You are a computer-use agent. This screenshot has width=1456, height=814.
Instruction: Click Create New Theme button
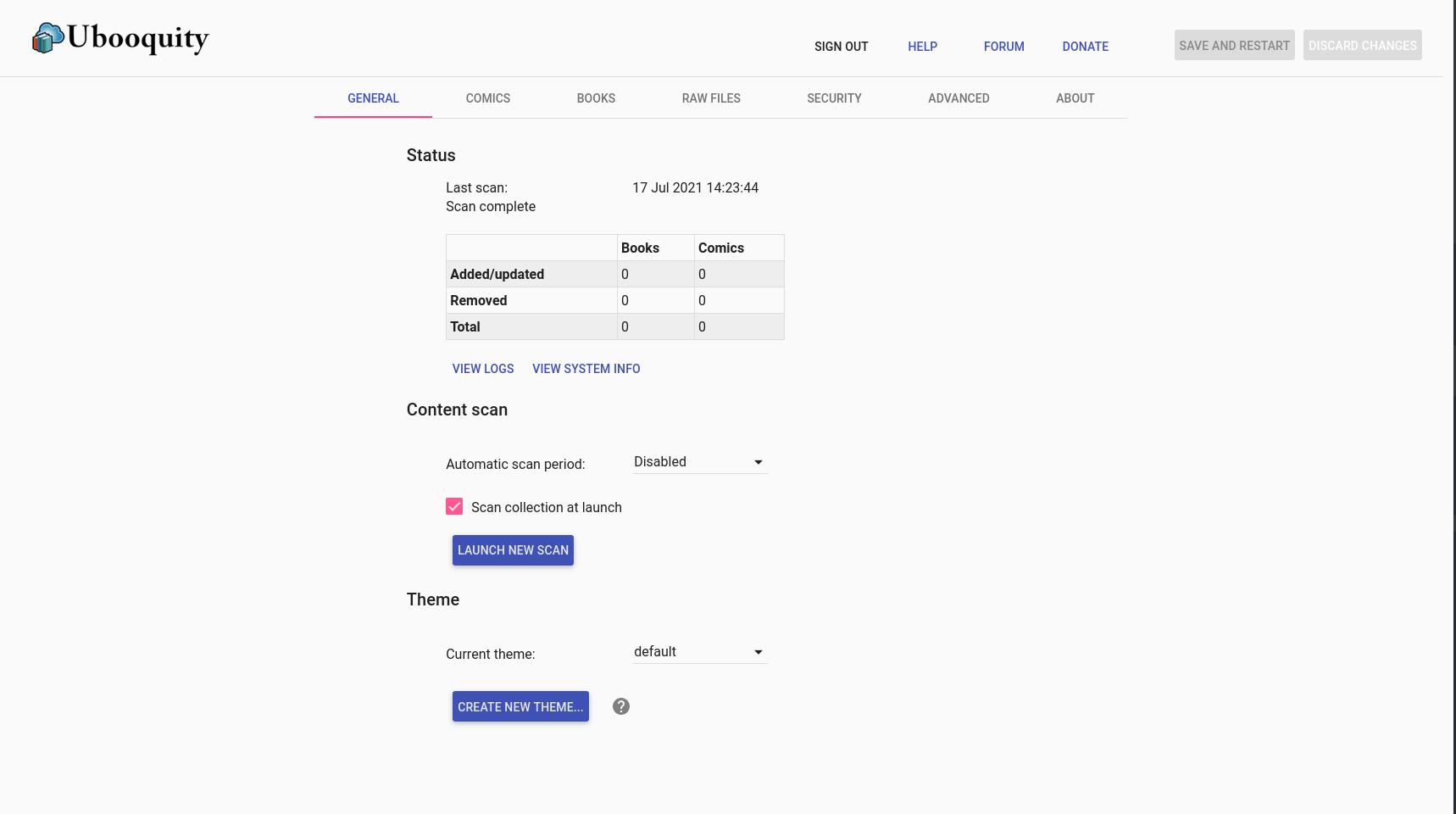click(520, 706)
